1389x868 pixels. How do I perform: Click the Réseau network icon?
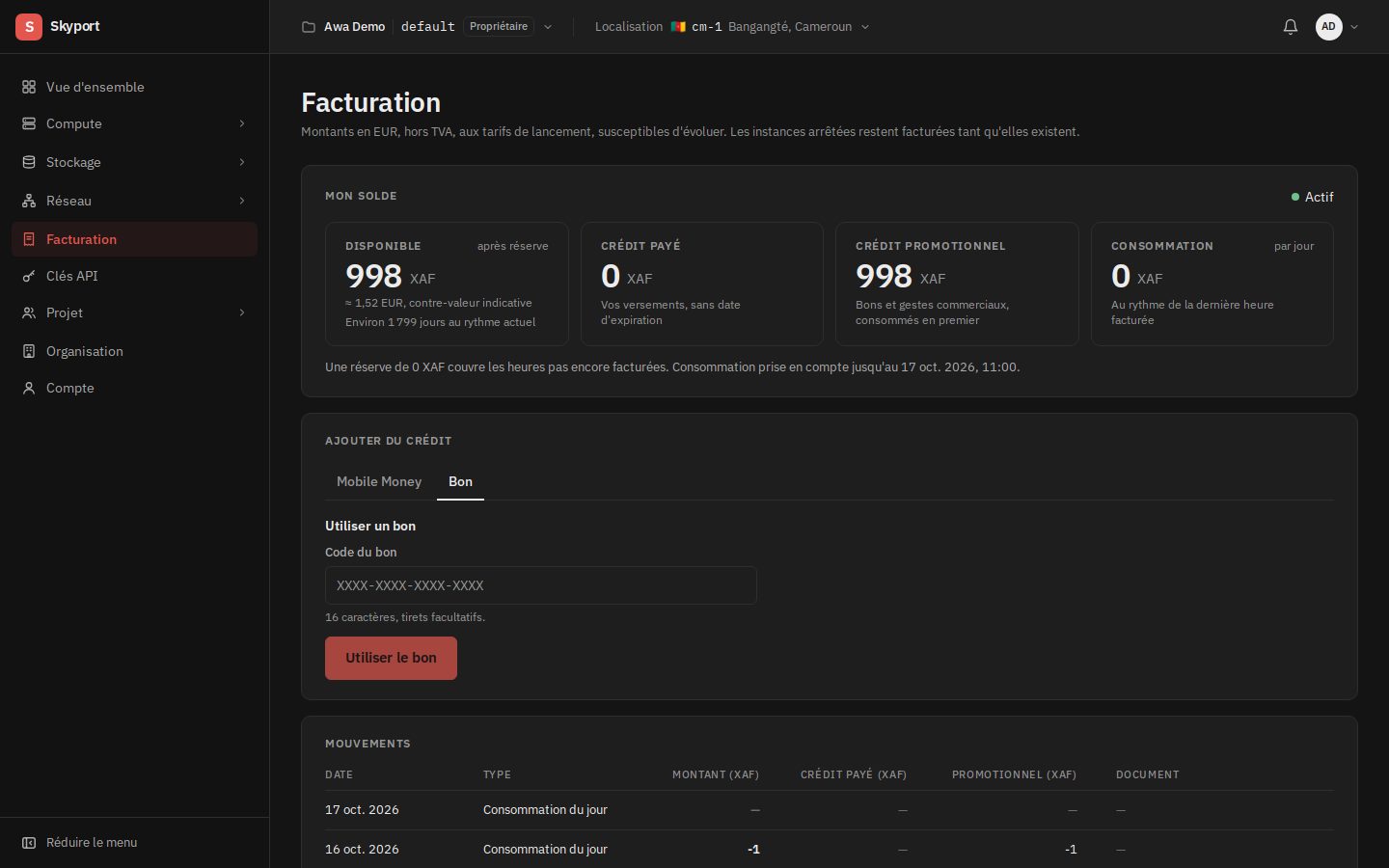coord(29,201)
